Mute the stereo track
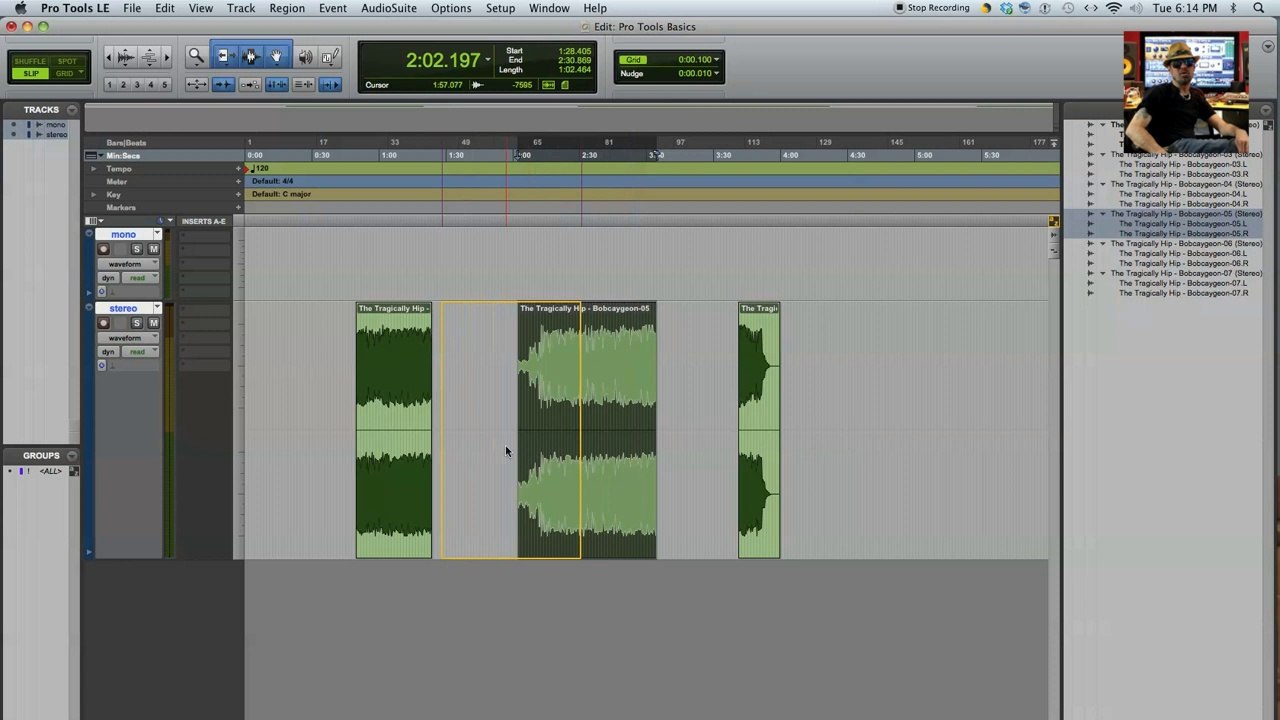Image resolution: width=1280 pixels, height=720 pixels. [x=153, y=323]
